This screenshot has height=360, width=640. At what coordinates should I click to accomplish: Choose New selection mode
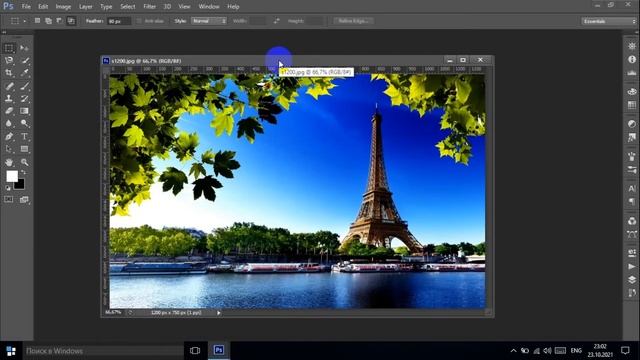[37, 21]
